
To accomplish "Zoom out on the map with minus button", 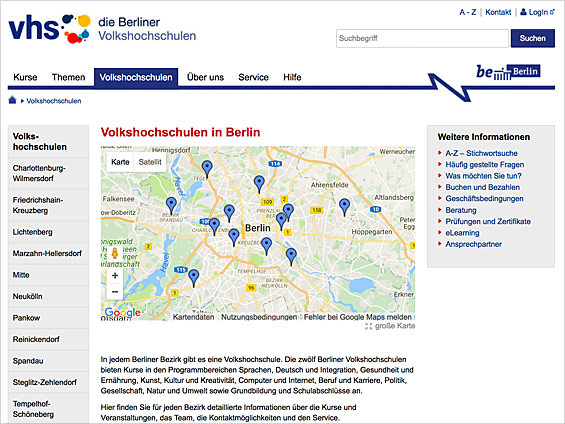I will tap(115, 291).
